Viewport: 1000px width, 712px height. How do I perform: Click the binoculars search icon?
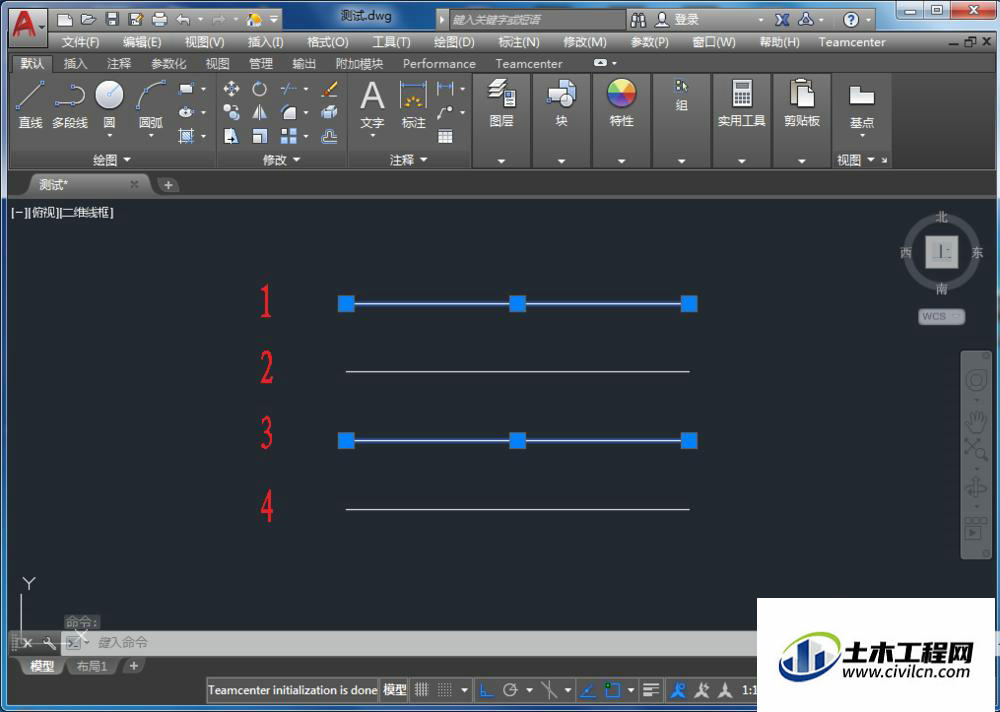point(638,20)
